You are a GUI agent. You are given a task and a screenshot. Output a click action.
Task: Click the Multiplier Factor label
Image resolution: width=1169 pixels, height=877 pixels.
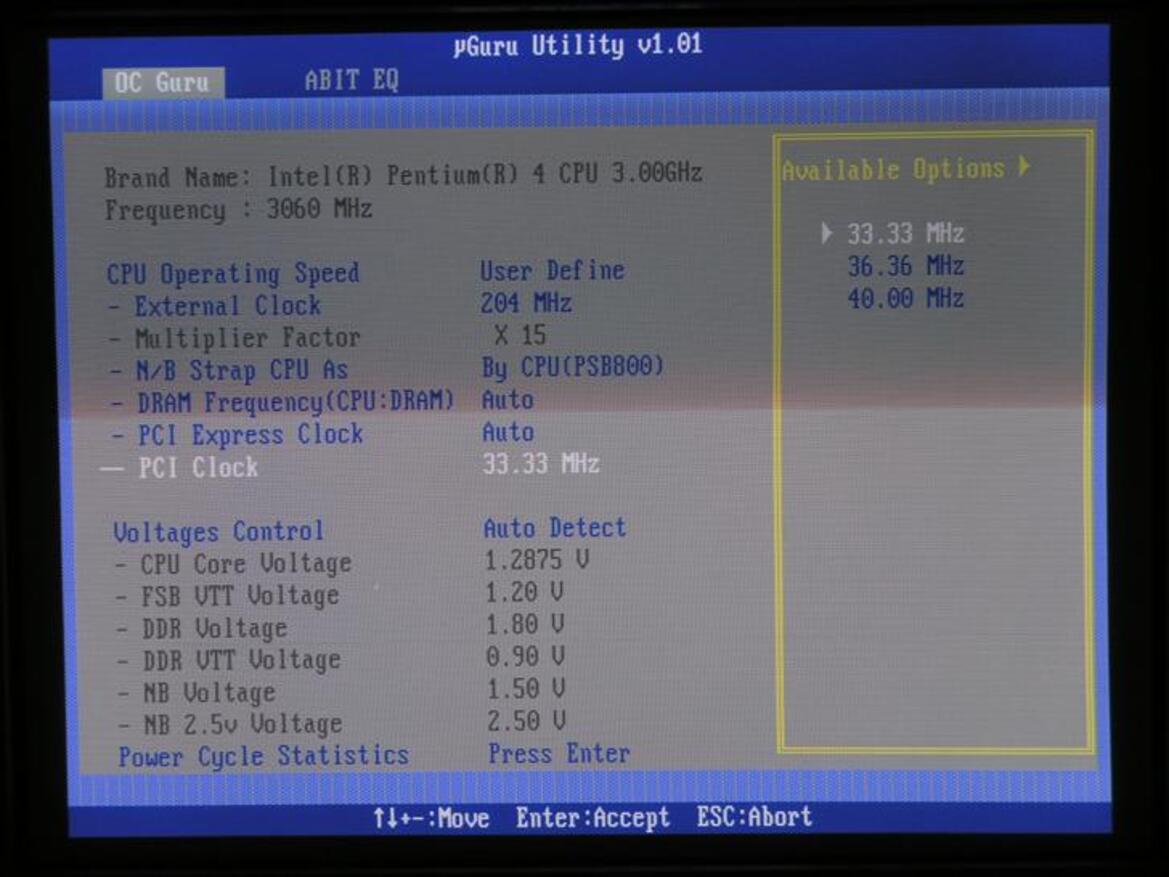pos(248,339)
